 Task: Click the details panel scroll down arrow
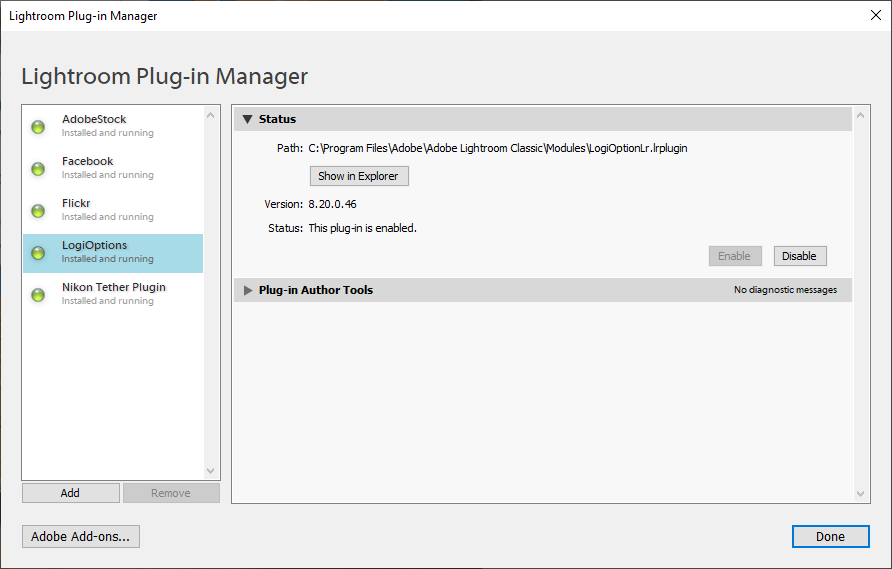coord(860,494)
